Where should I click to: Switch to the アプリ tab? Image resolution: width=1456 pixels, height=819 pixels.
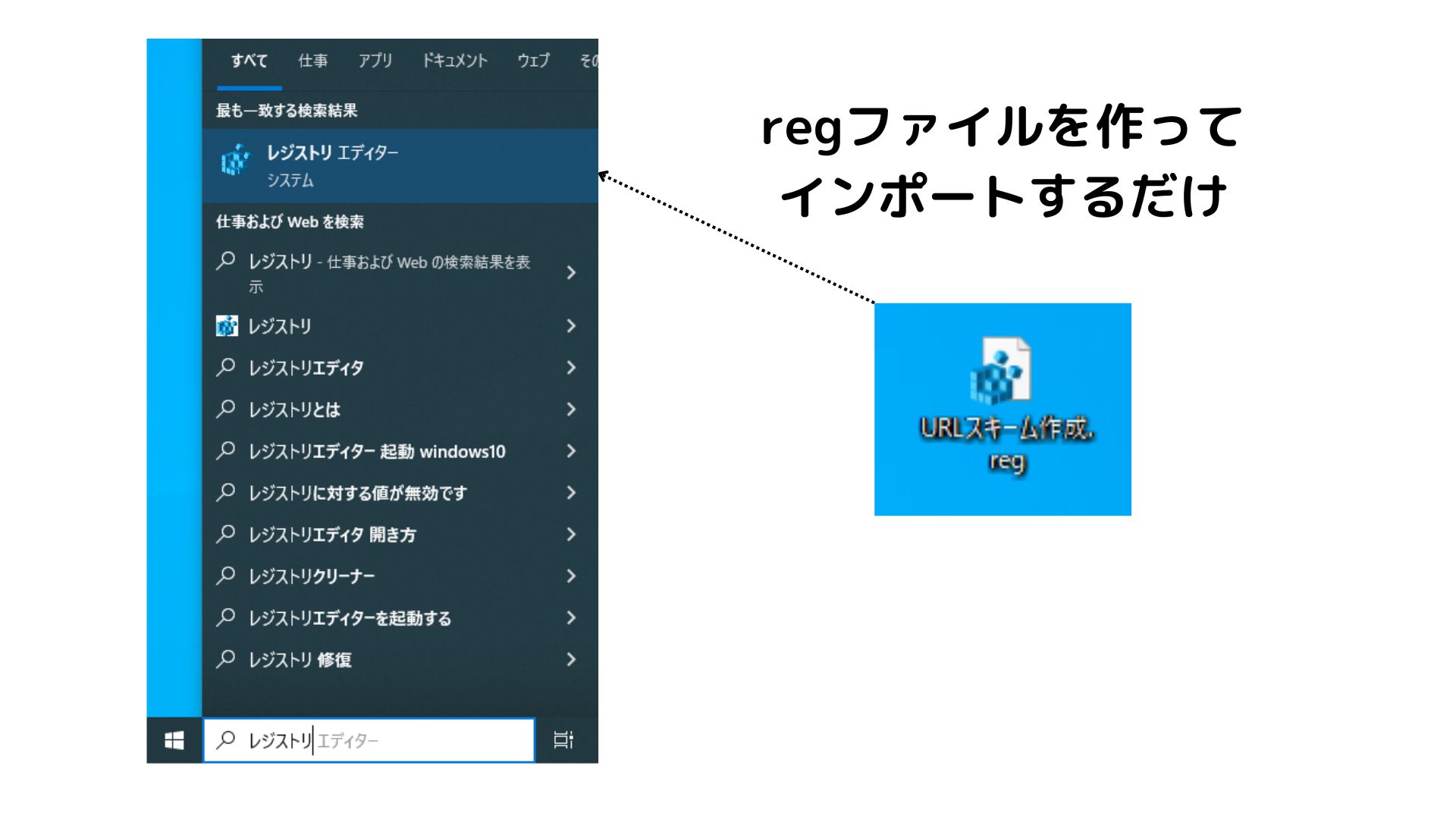(375, 61)
